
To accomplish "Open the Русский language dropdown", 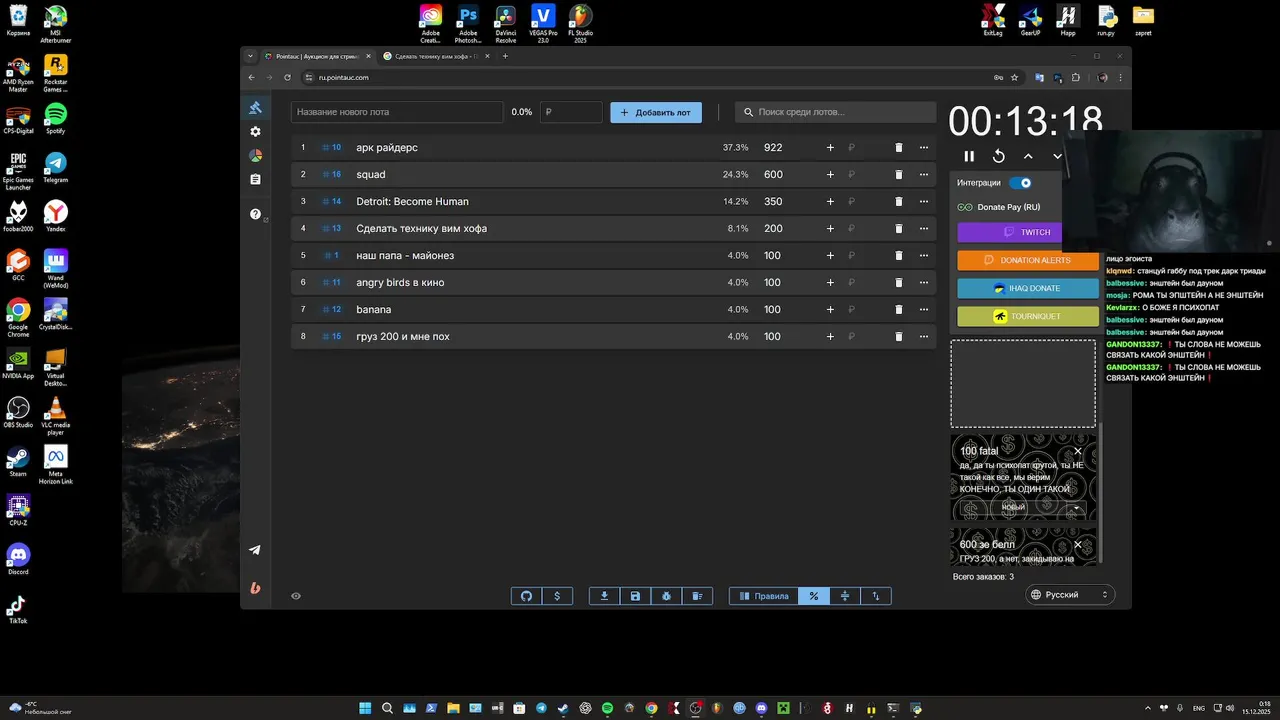I will (x=1070, y=595).
